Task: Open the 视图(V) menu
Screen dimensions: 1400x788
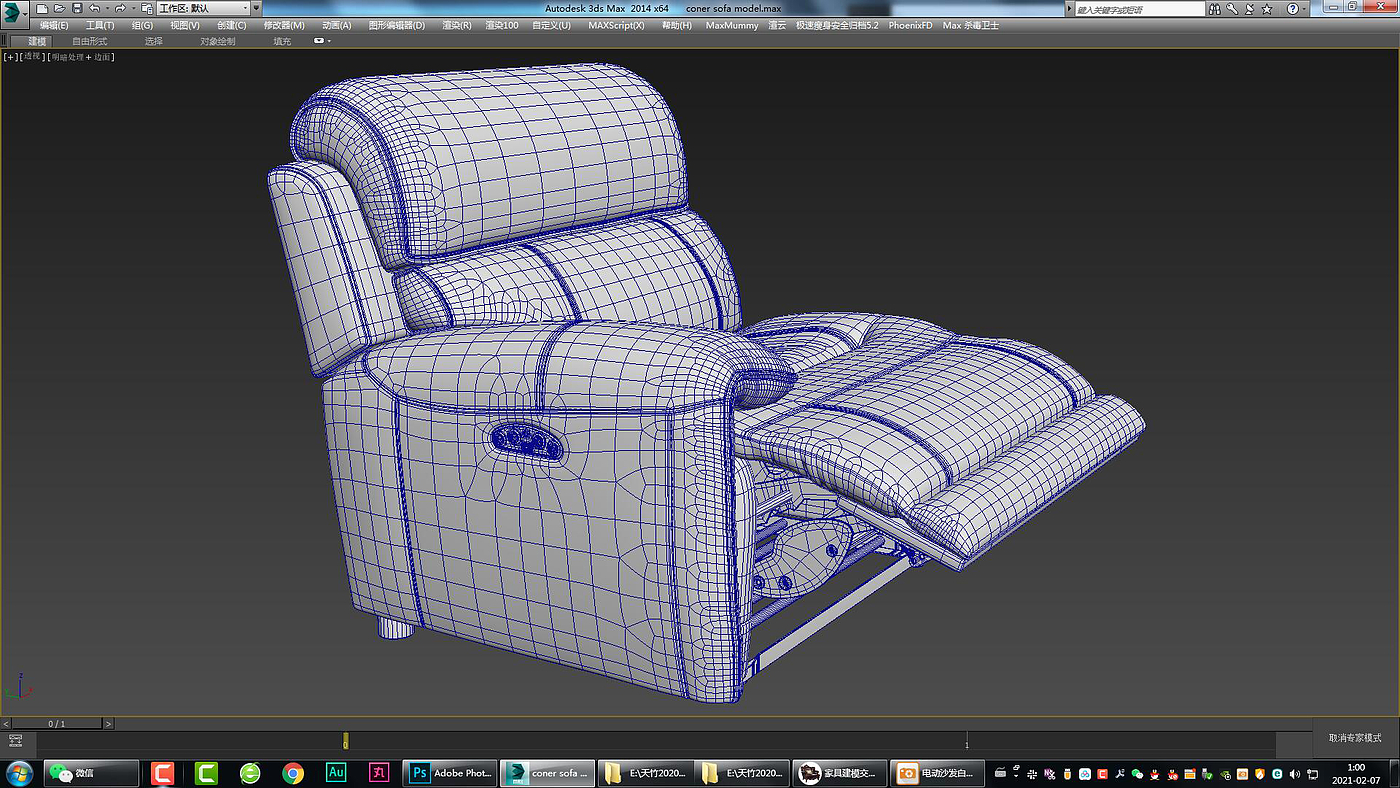Action: click(185, 25)
